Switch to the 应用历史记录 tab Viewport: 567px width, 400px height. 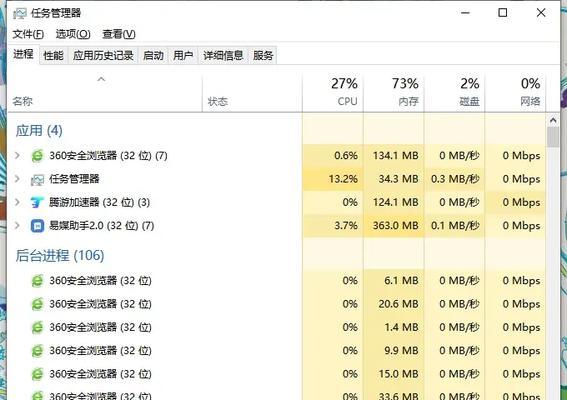[x=103, y=56]
